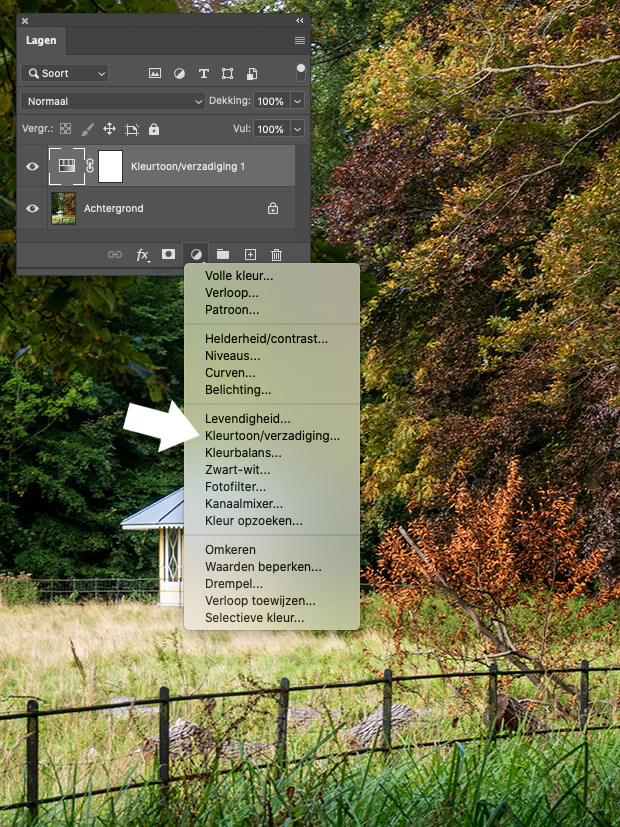Filter layers by smart object icon
620x827 pixels.
click(x=252, y=73)
